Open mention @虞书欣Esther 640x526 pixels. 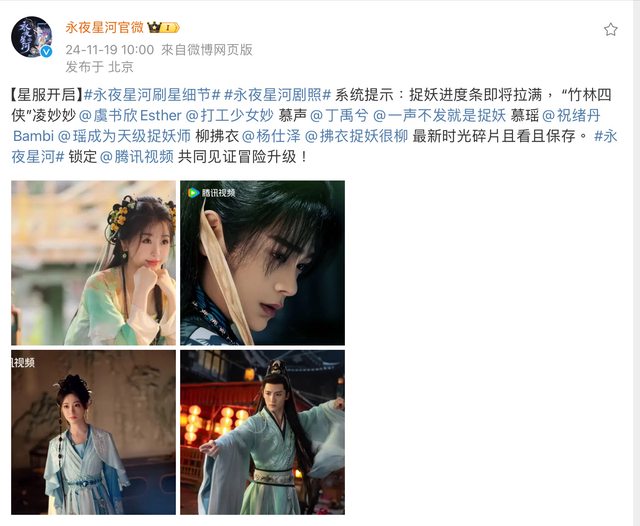point(130,115)
